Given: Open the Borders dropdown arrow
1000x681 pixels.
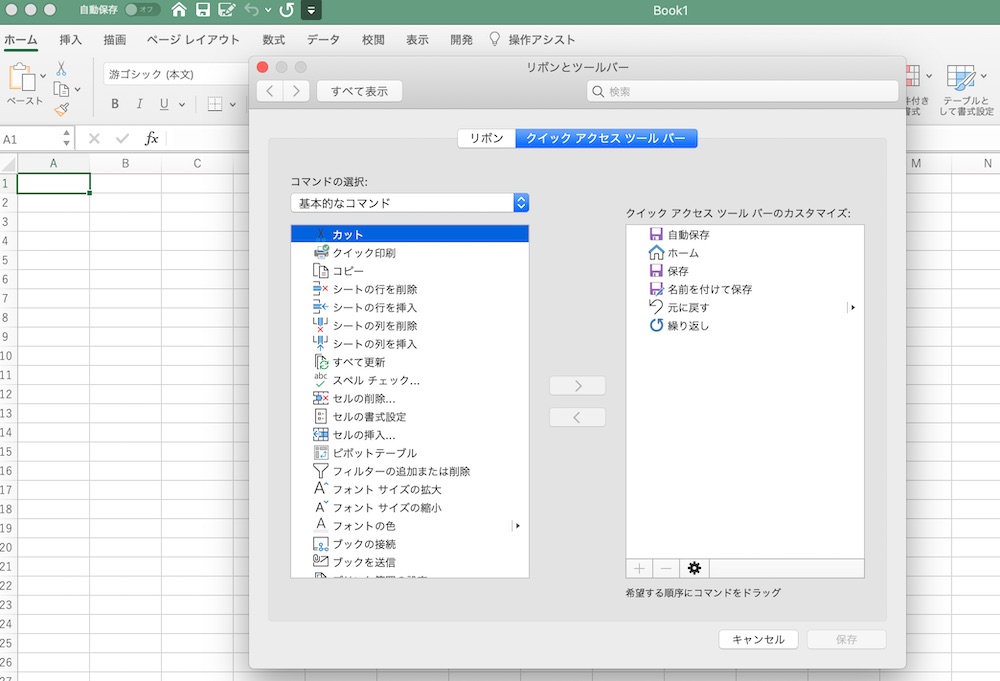Looking at the screenshot, I should click(x=232, y=105).
